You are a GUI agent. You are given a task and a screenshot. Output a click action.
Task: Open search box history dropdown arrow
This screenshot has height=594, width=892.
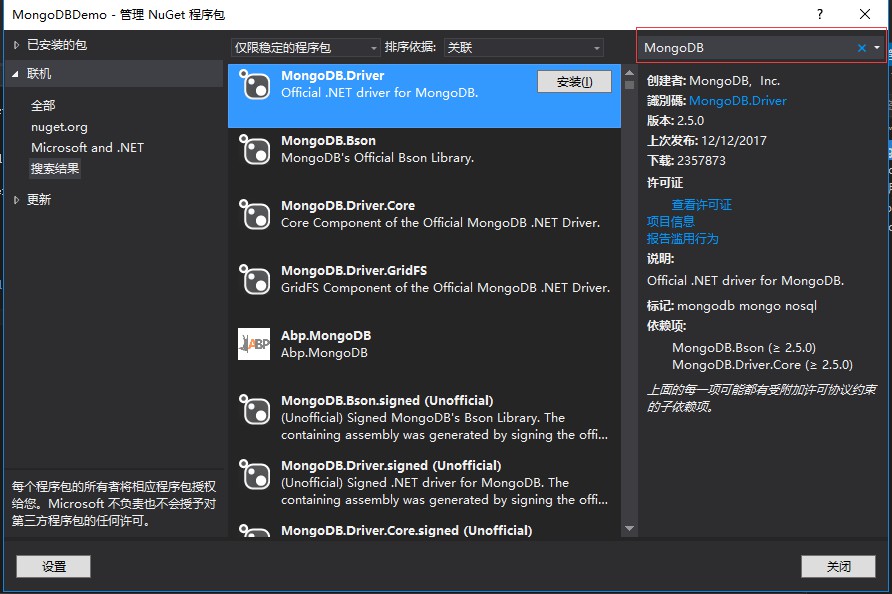tap(877, 48)
